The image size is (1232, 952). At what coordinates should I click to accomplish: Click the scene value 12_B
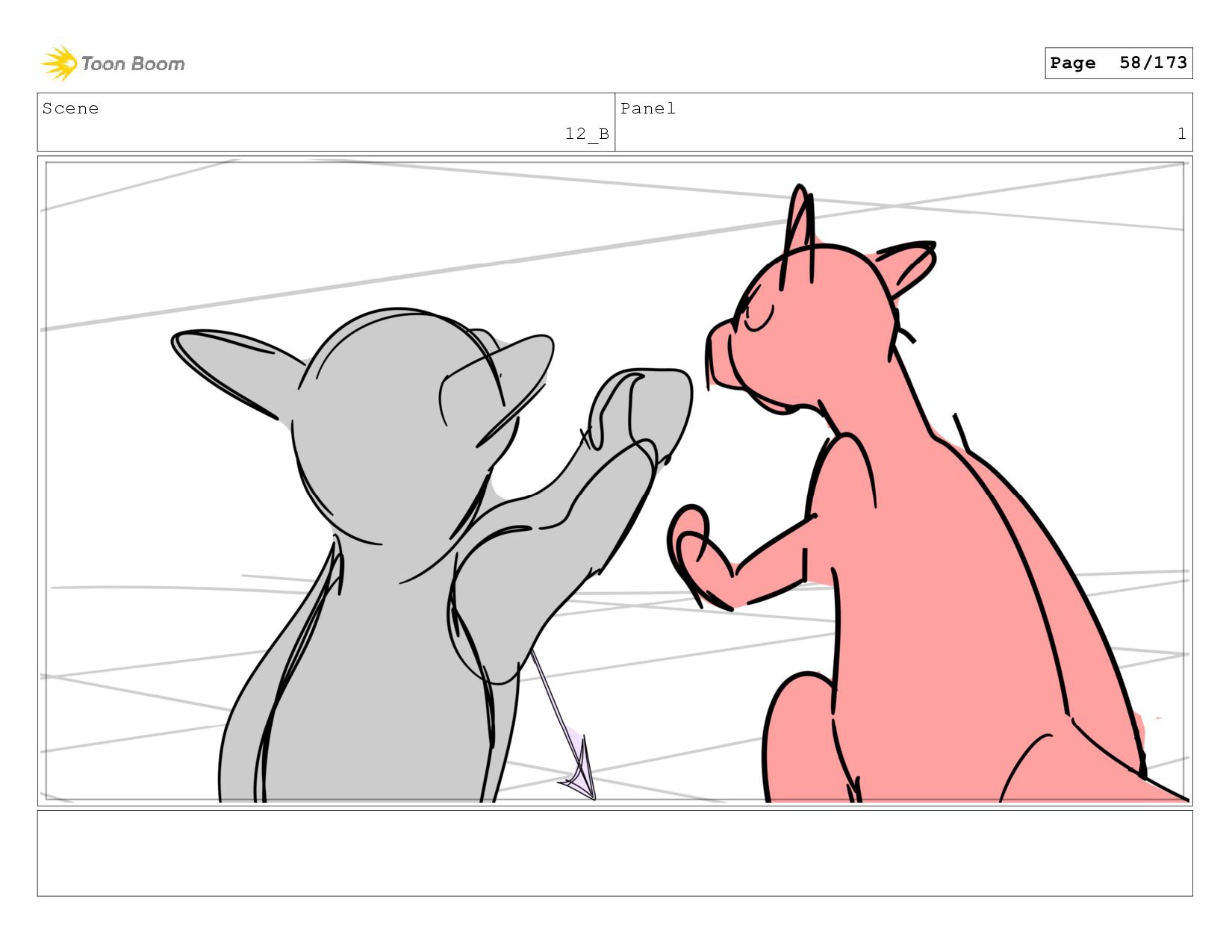587,134
